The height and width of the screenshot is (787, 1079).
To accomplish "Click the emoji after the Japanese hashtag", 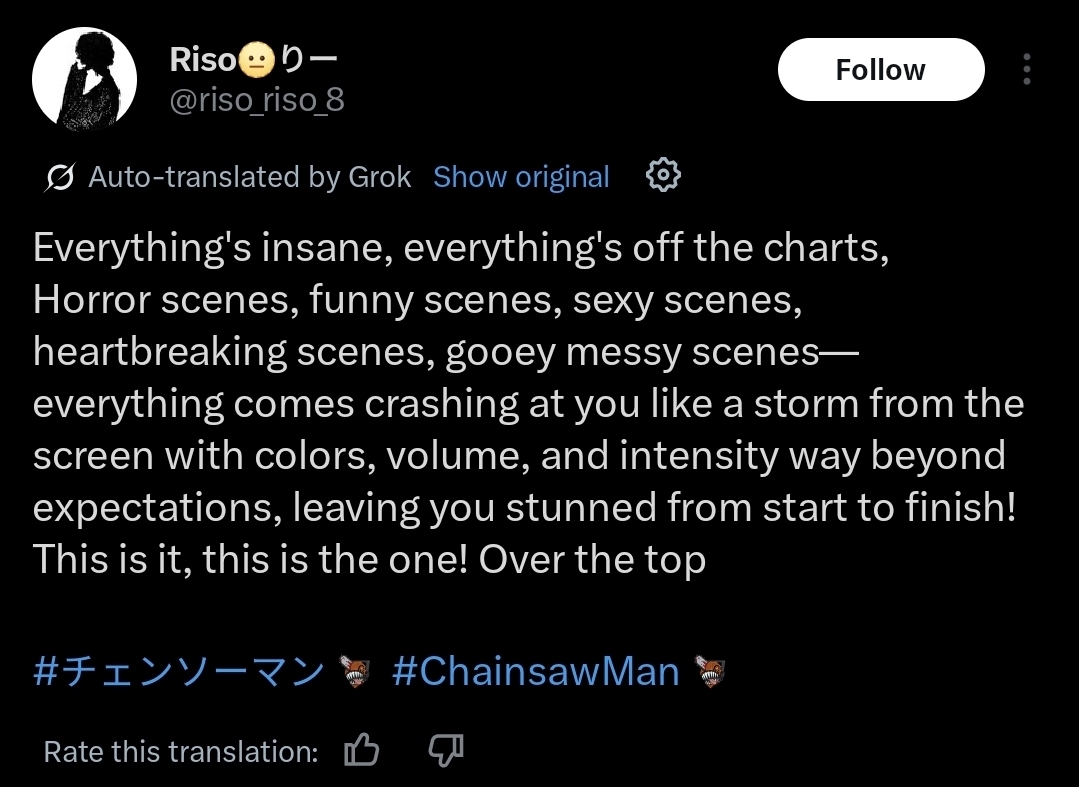I will tap(355, 673).
